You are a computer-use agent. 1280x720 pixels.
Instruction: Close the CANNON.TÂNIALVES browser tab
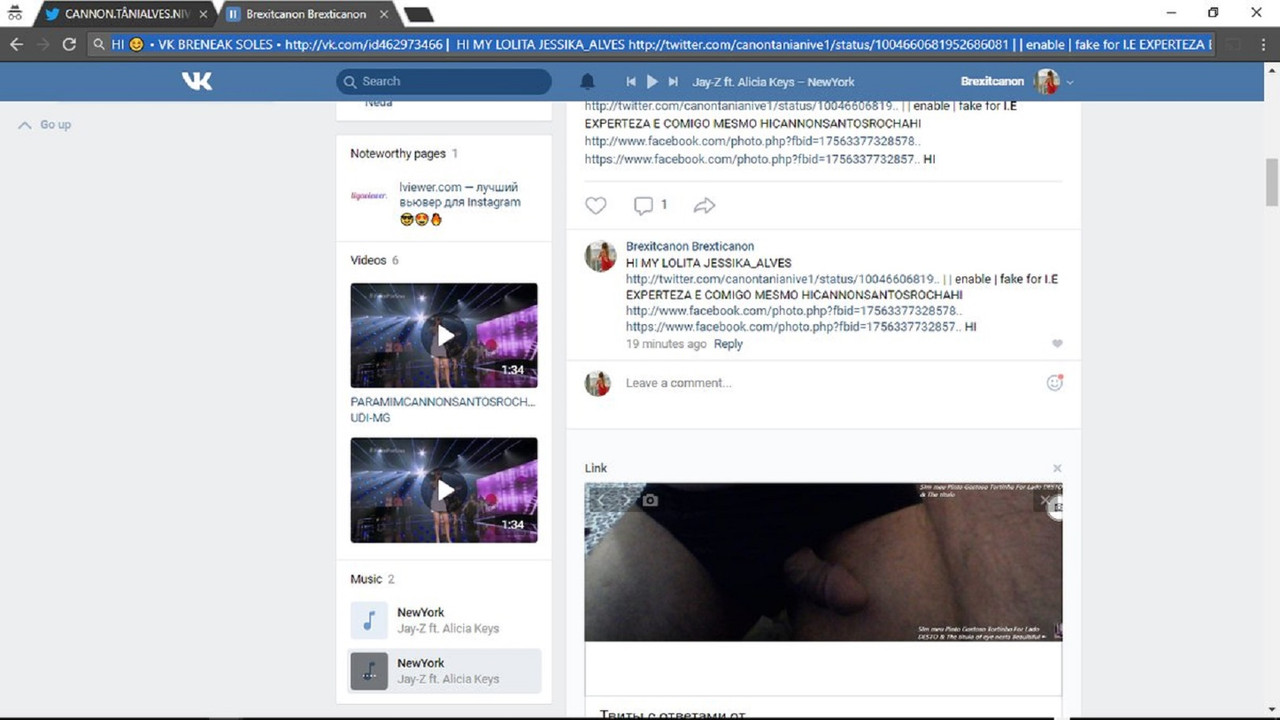pyautogui.click(x=203, y=14)
